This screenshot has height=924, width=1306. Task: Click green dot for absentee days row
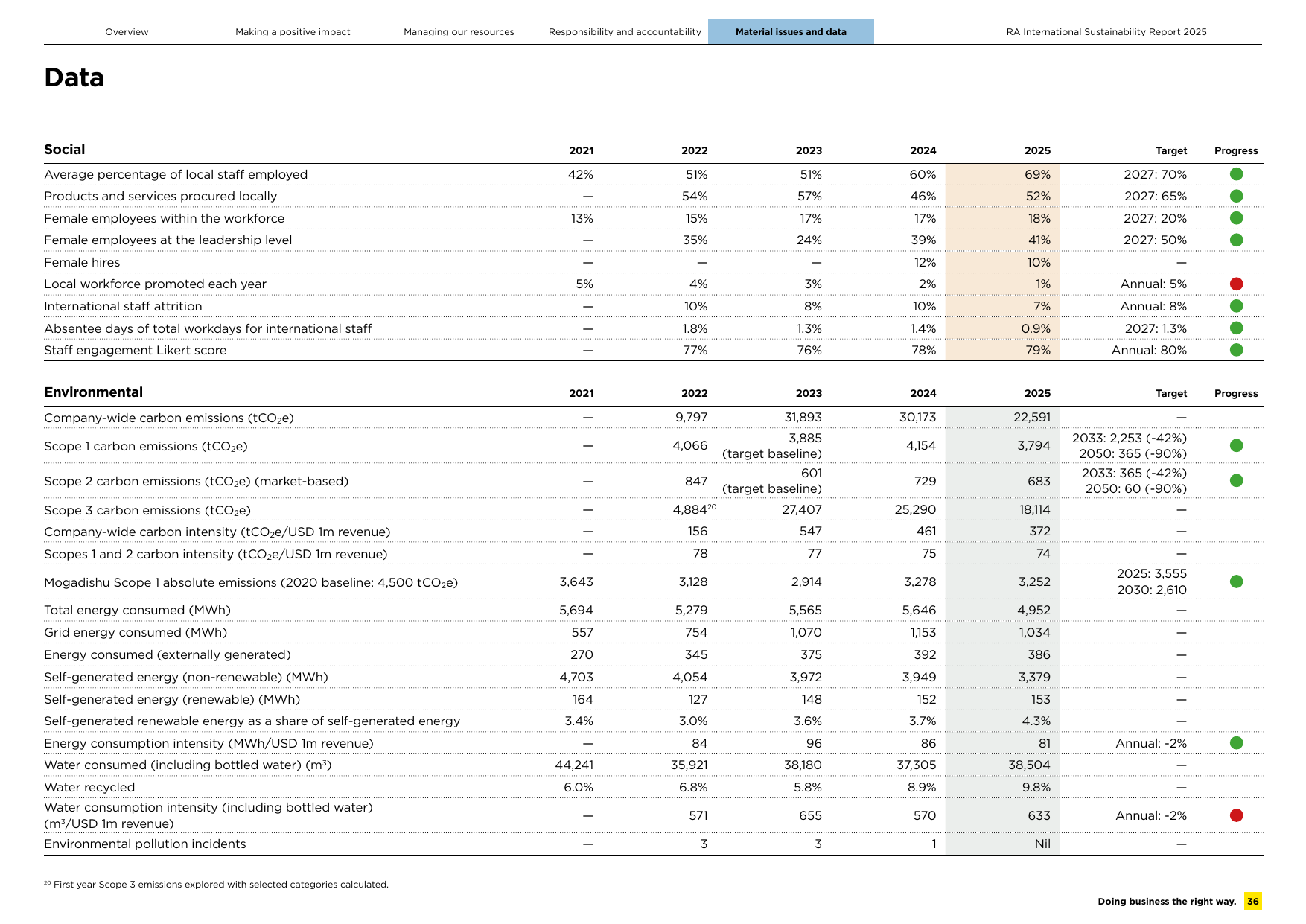[1237, 328]
